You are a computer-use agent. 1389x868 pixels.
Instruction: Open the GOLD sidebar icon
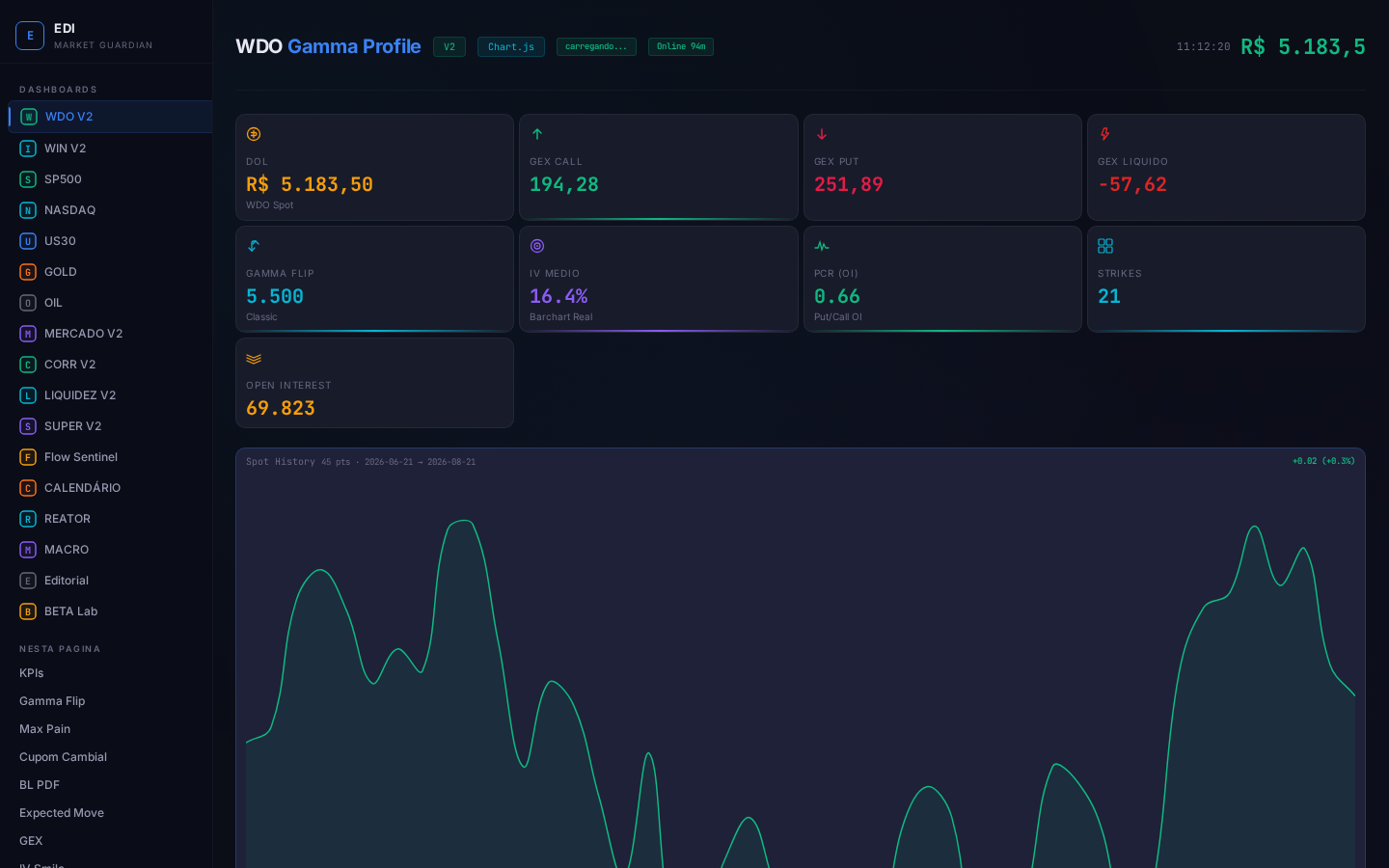[28, 272]
